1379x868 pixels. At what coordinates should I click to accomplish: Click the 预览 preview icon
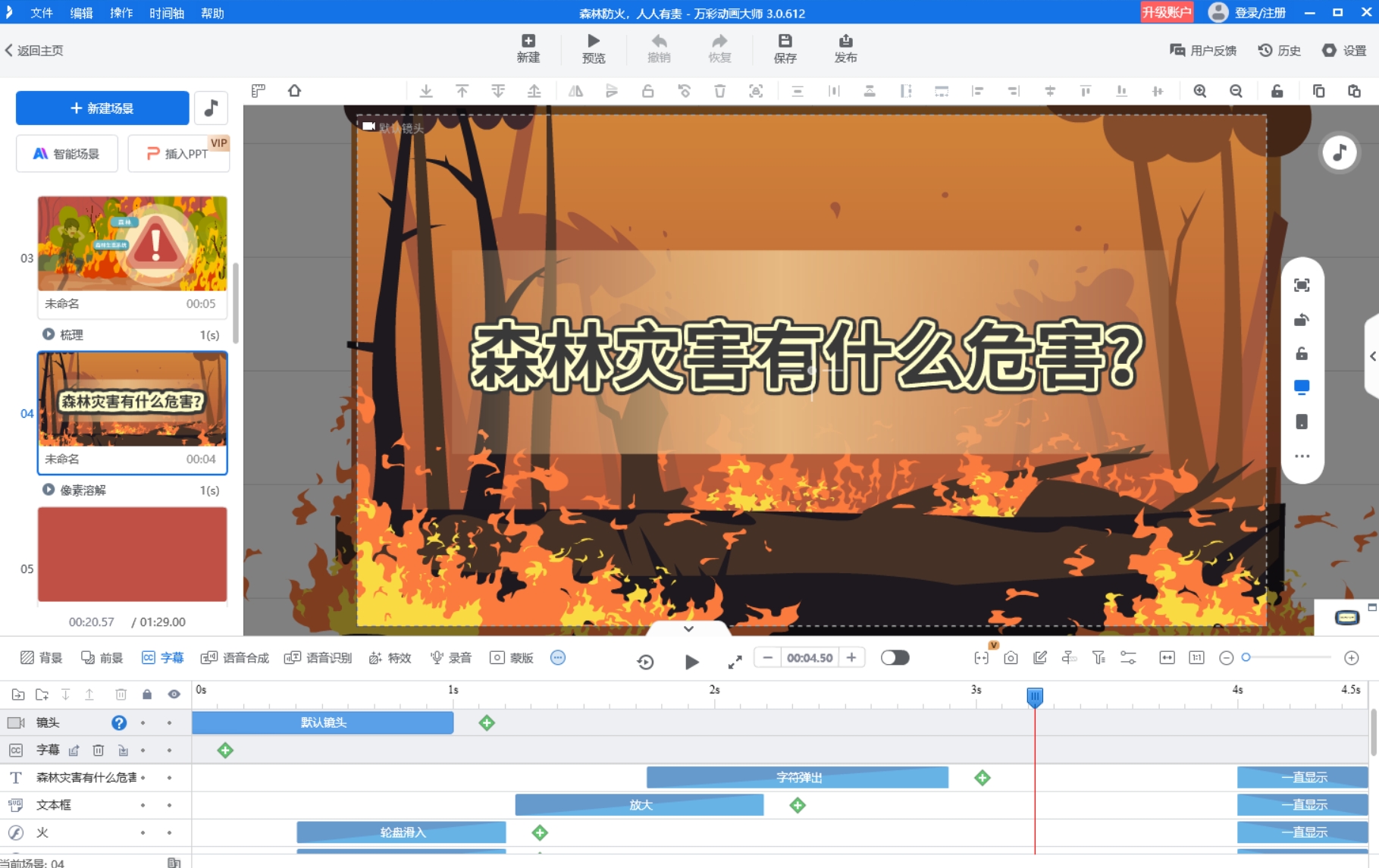coord(594,49)
